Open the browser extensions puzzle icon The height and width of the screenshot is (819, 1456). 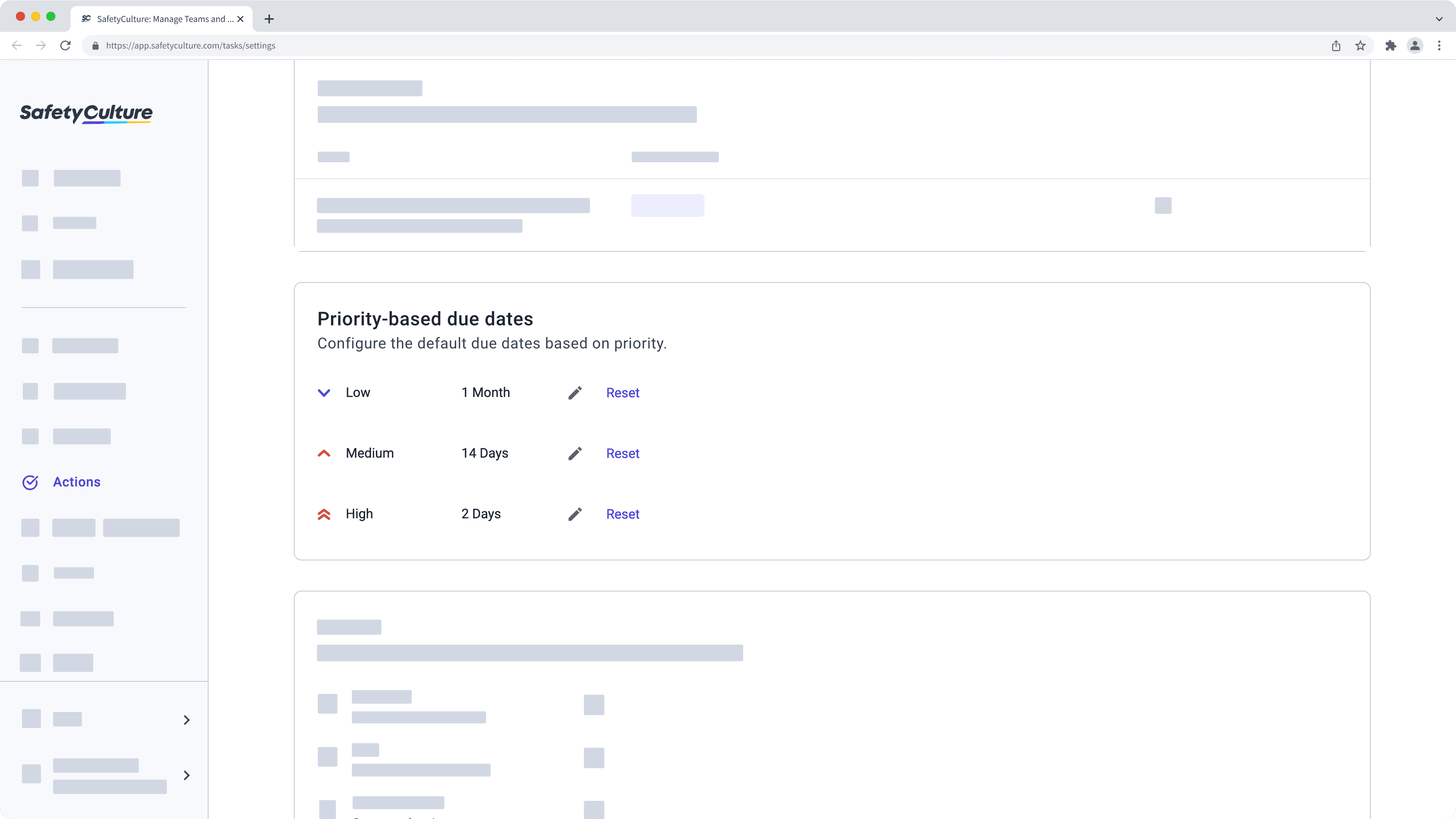(x=1390, y=46)
